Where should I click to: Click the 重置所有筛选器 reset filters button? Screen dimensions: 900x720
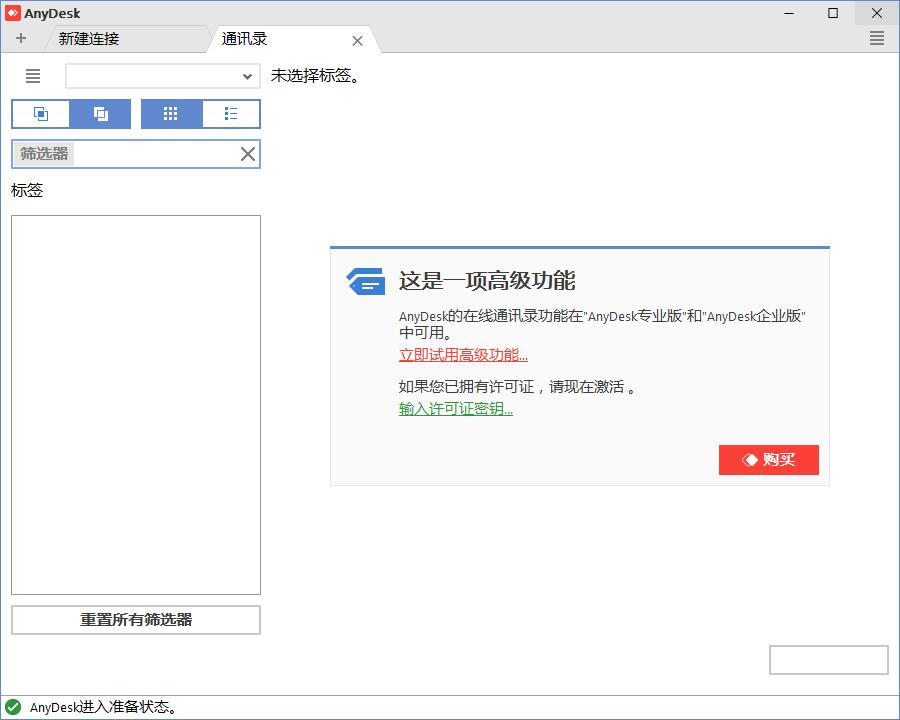[x=135, y=620]
